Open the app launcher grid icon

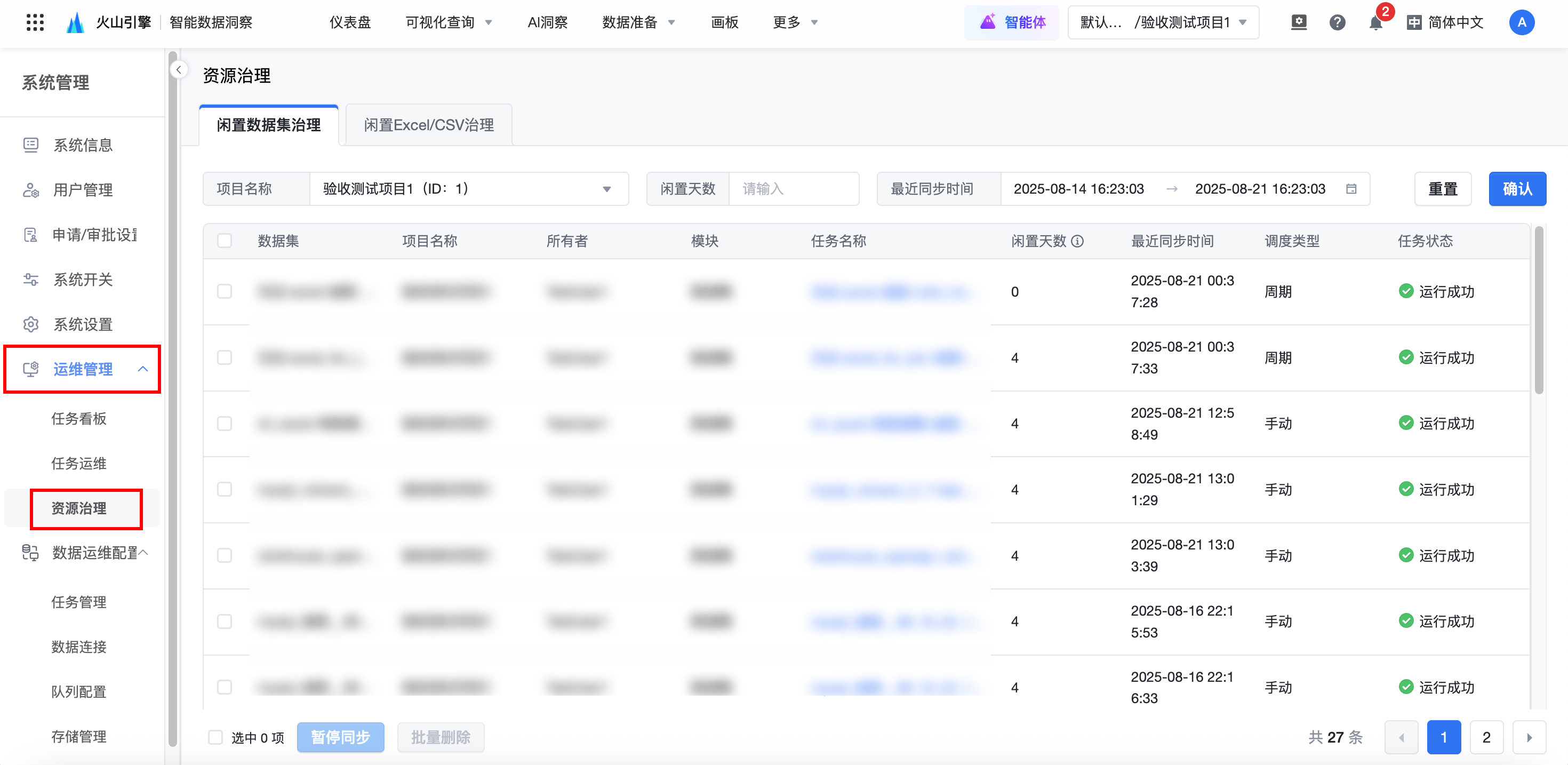coord(35,22)
